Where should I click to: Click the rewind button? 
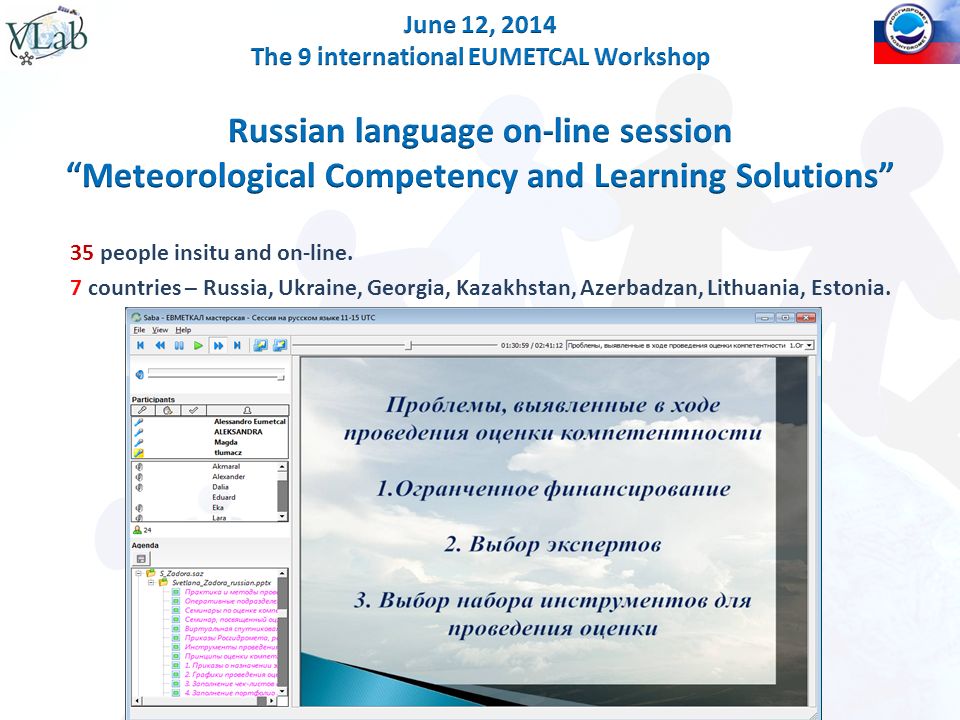pos(160,345)
